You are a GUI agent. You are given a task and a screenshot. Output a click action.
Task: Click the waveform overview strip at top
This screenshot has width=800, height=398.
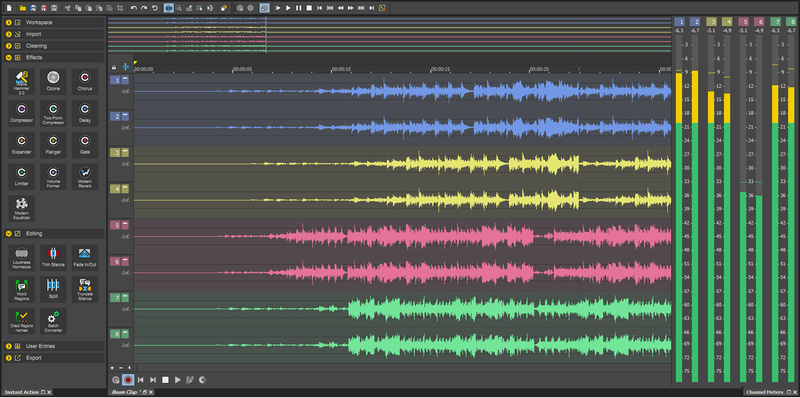[x=389, y=35]
